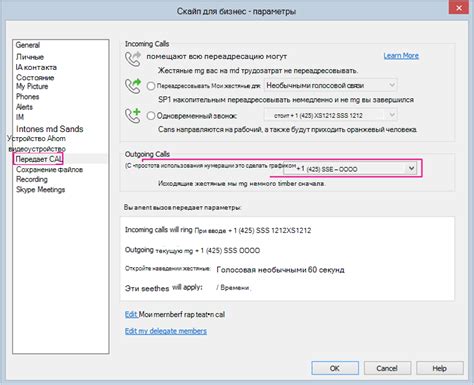
Task: Expand the голосовой связи forwarding dropdown
Action: [330, 85]
